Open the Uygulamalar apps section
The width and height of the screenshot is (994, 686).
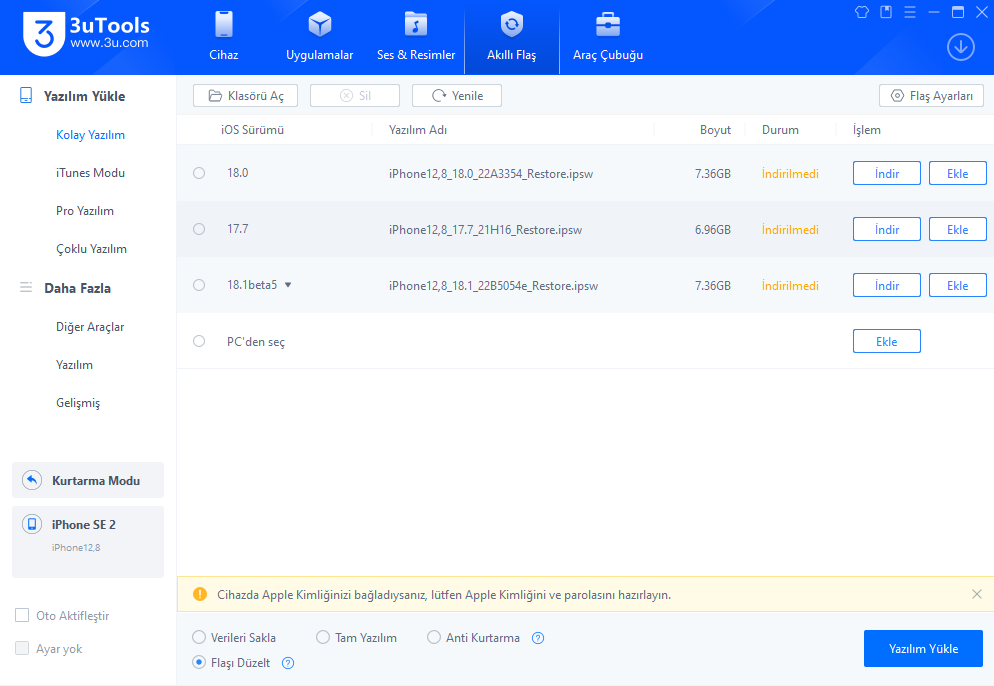pos(320,37)
